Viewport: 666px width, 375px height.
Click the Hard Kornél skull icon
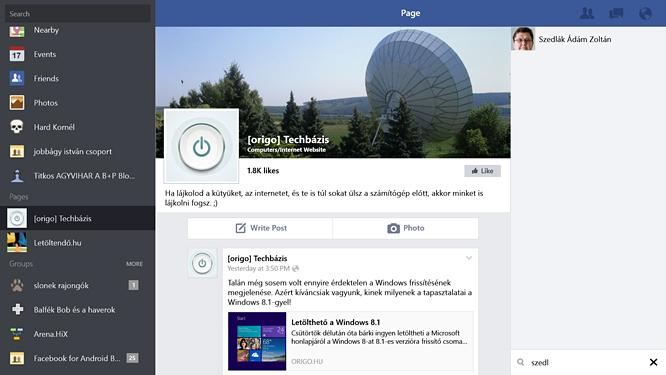pos(17,127)
